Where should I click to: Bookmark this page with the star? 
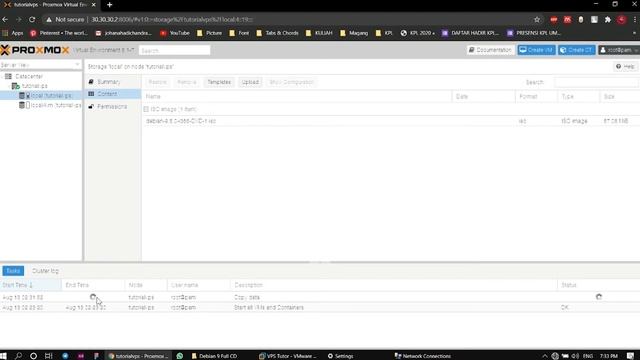pyautogui.click(x=537, y=19)
